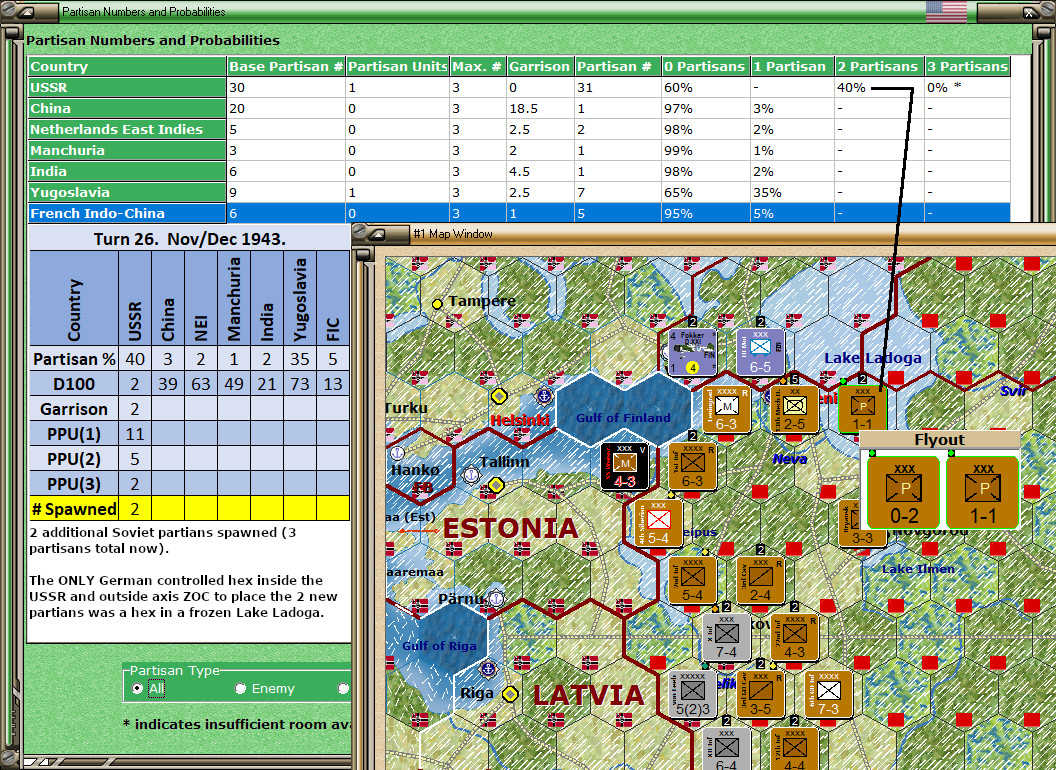Select the 7-3 infantry counter

click(x=829, y=695)
